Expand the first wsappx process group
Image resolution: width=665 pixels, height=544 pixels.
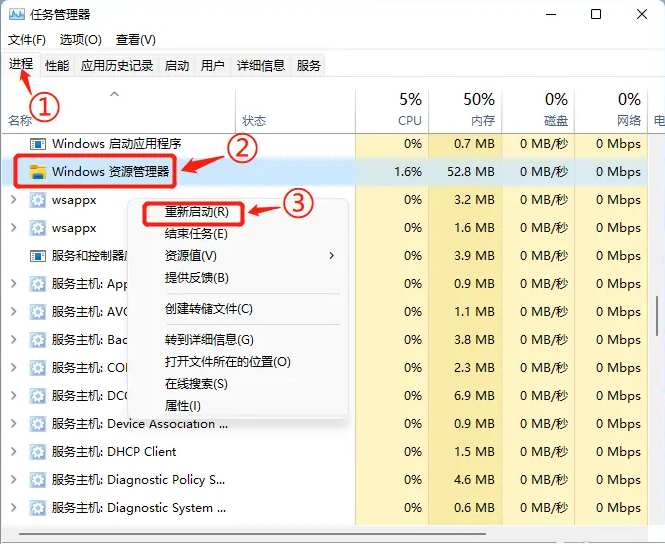tap(14, 200)
